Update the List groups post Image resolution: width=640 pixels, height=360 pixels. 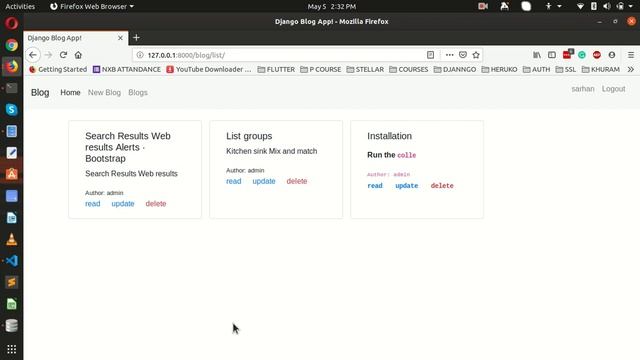[264, 181]
